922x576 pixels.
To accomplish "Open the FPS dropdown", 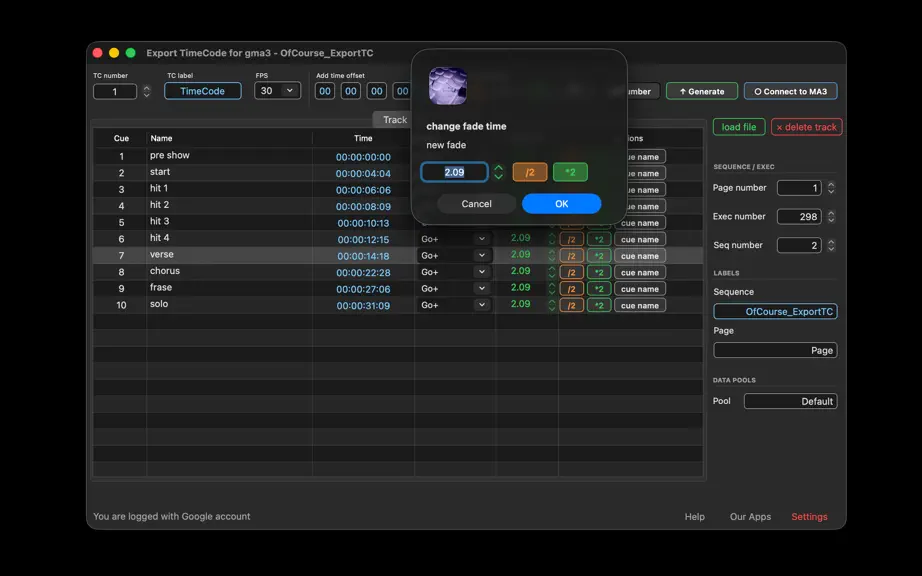I will click(277, 91).
